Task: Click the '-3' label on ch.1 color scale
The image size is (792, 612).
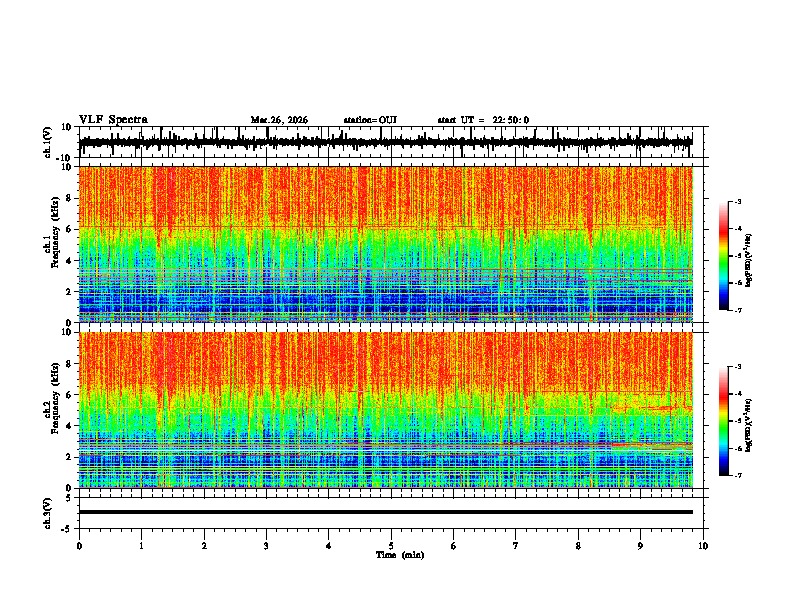Action: tap(738, 201)
